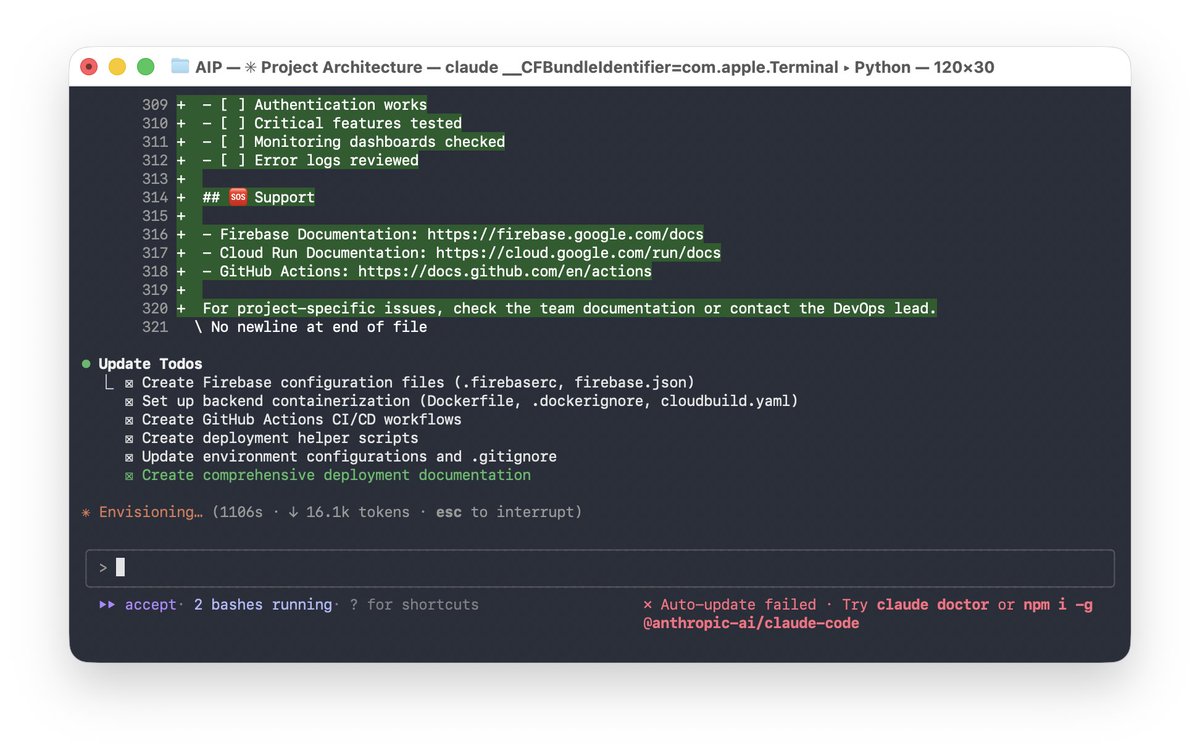Click the 'accept' mode indicator
The height and width of the screenshot is (754, 1200).
(150, 605)
